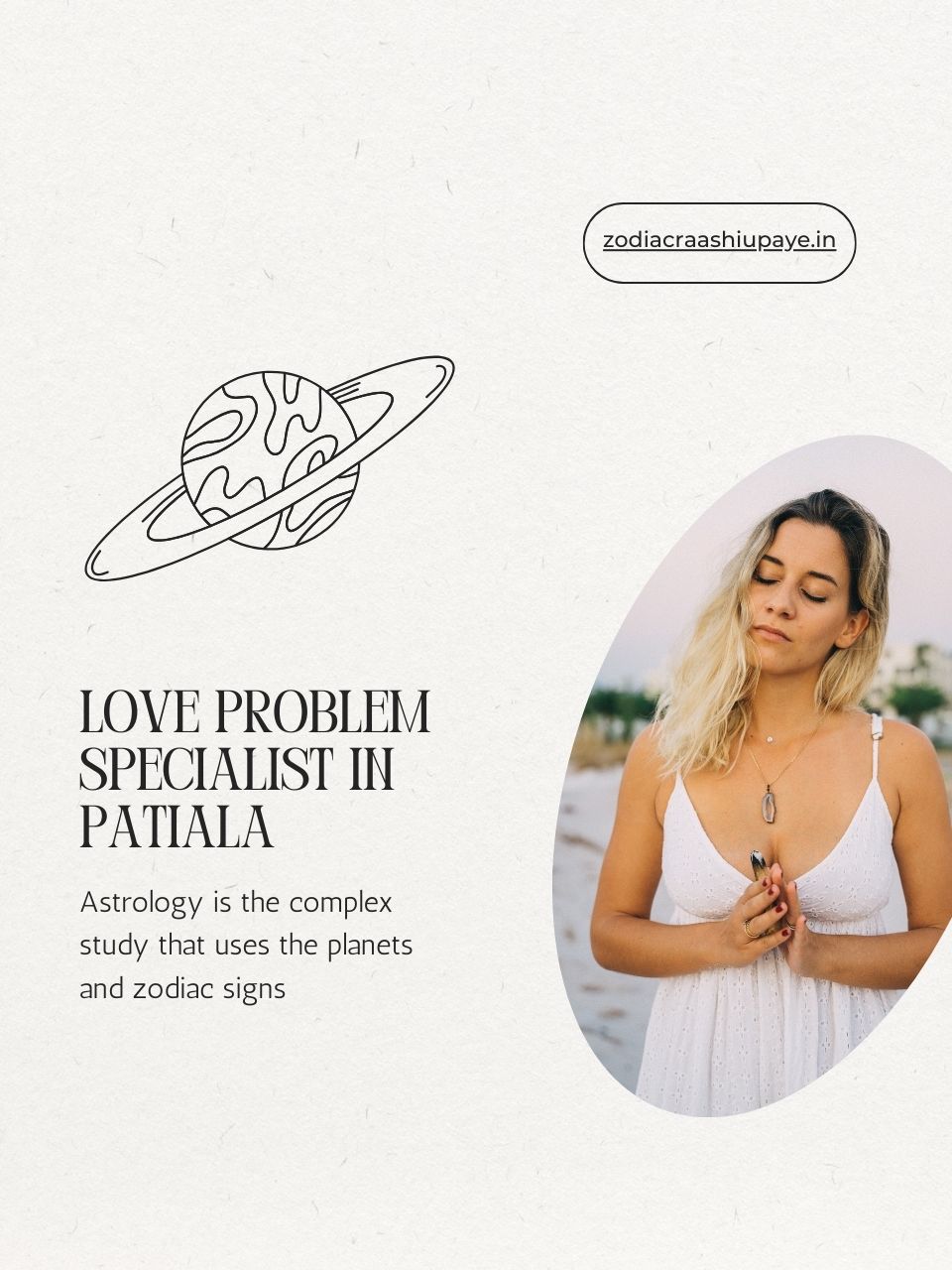The height and width of the screenshot is (1270, 952).
Task: Click the crystal pendant on the necklace
Action: click(x=768, y=803)
